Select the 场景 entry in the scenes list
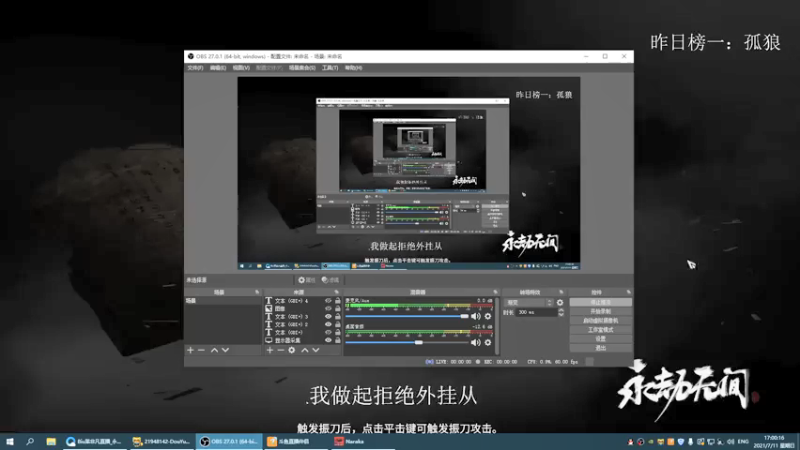 pyautogui.click(x=223, y=301)
